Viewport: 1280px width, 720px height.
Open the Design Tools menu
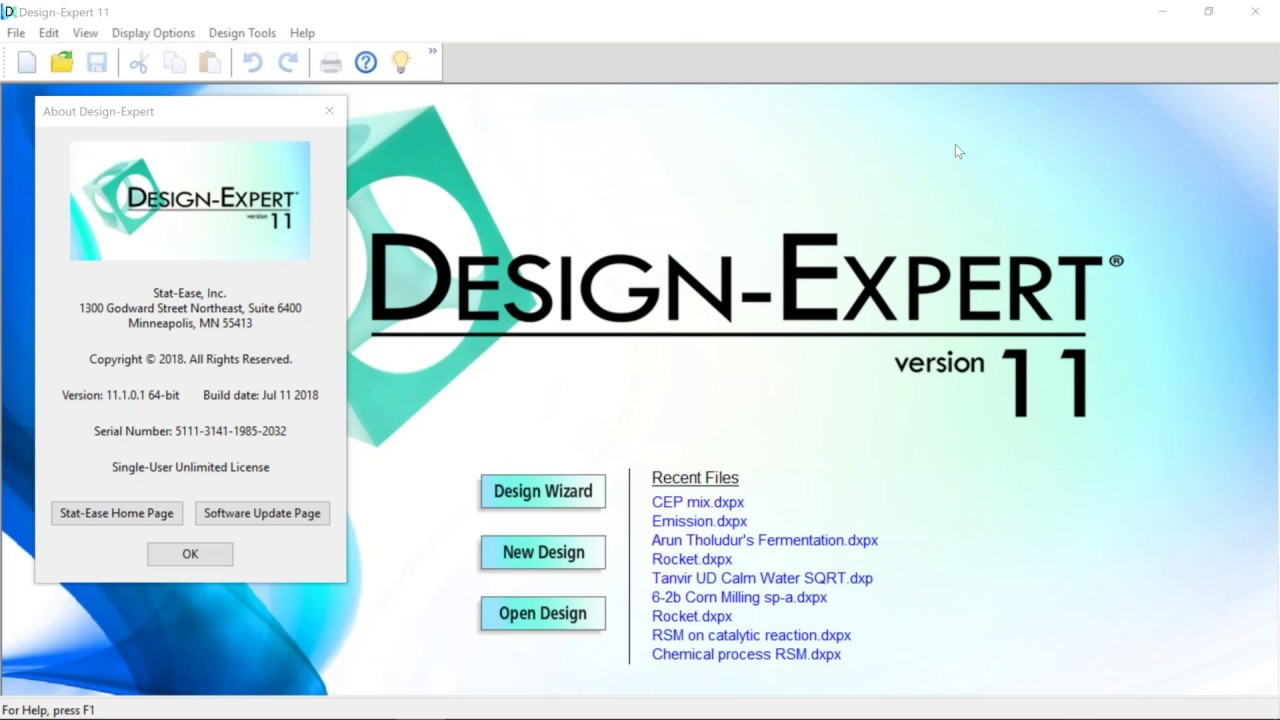click(242, 33)
